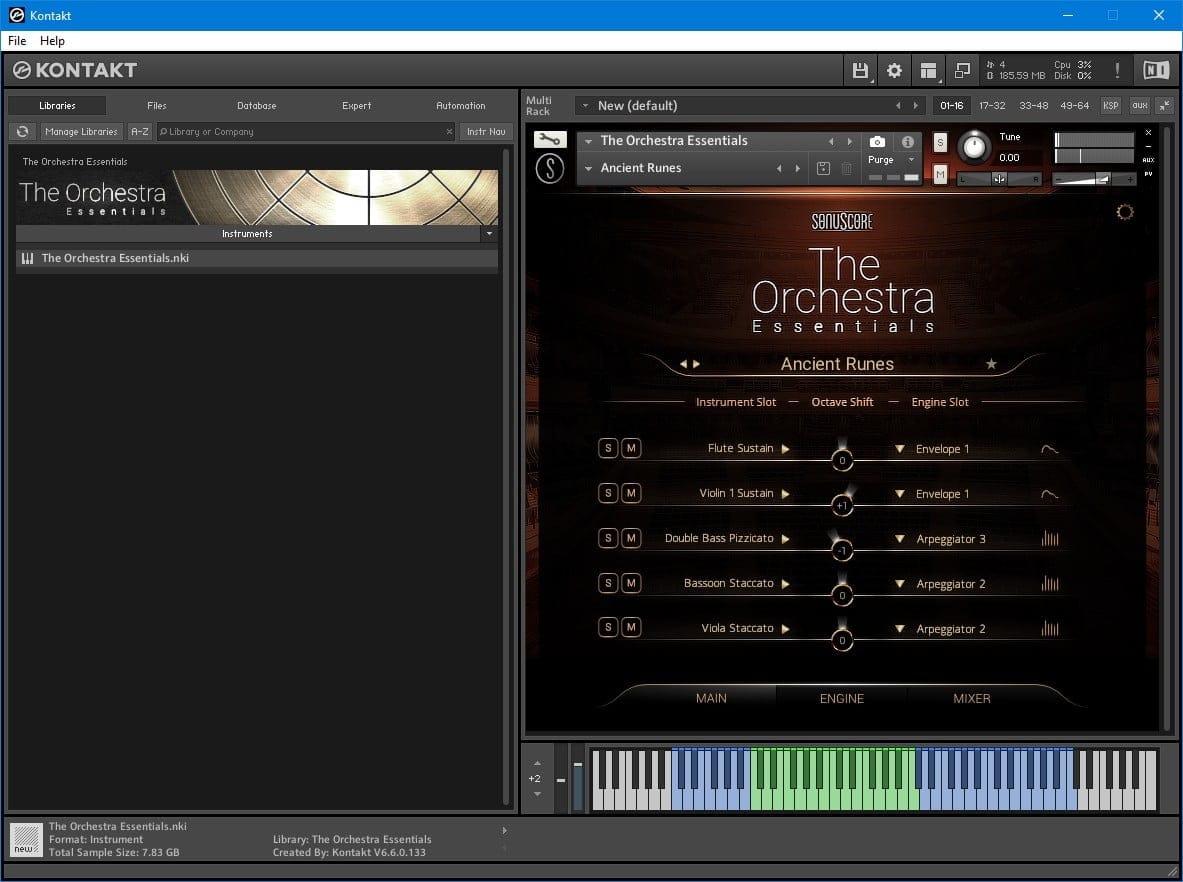The image size is (1183, 882).
Task: Click the wrench edit instrument icon
Action: tap(549, 140)
